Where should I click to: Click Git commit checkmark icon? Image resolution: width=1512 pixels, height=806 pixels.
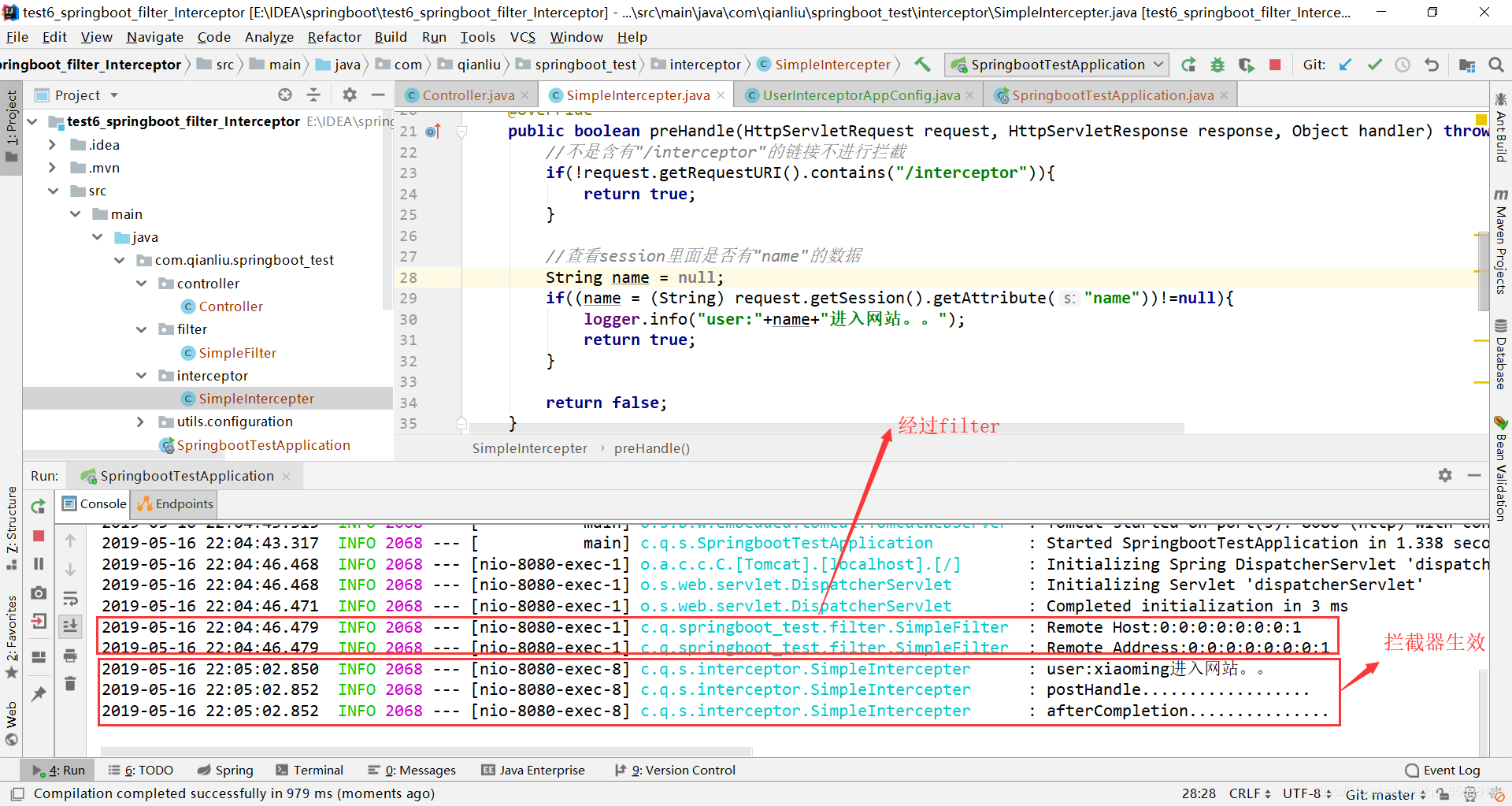[1374, 65]
